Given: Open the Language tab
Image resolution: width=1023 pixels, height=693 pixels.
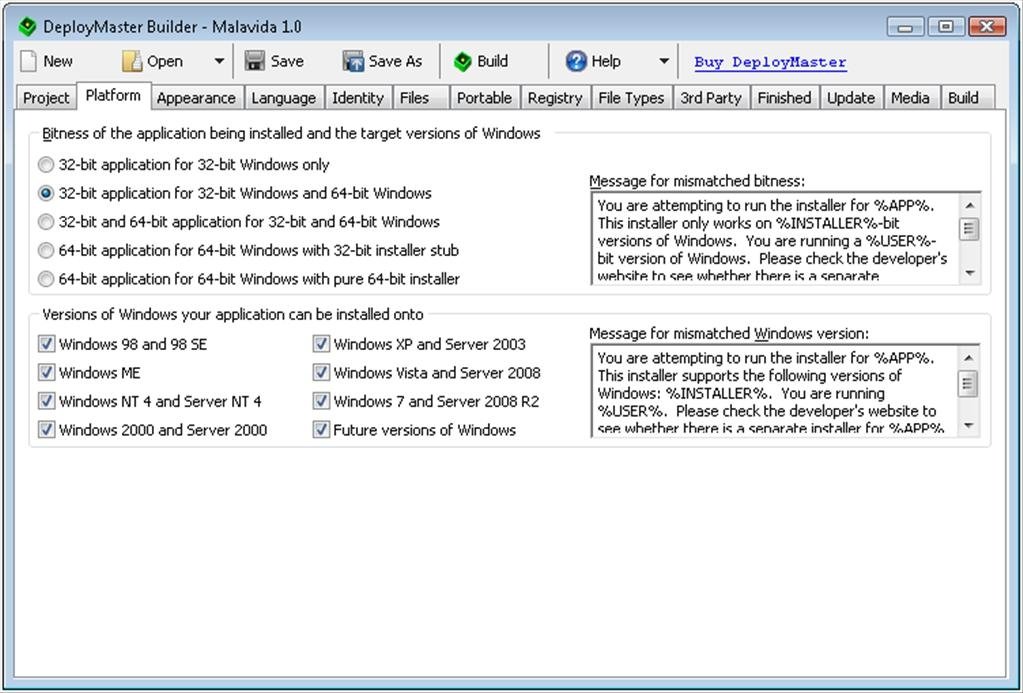Looking at the screenshot, I should click(284, 98).
